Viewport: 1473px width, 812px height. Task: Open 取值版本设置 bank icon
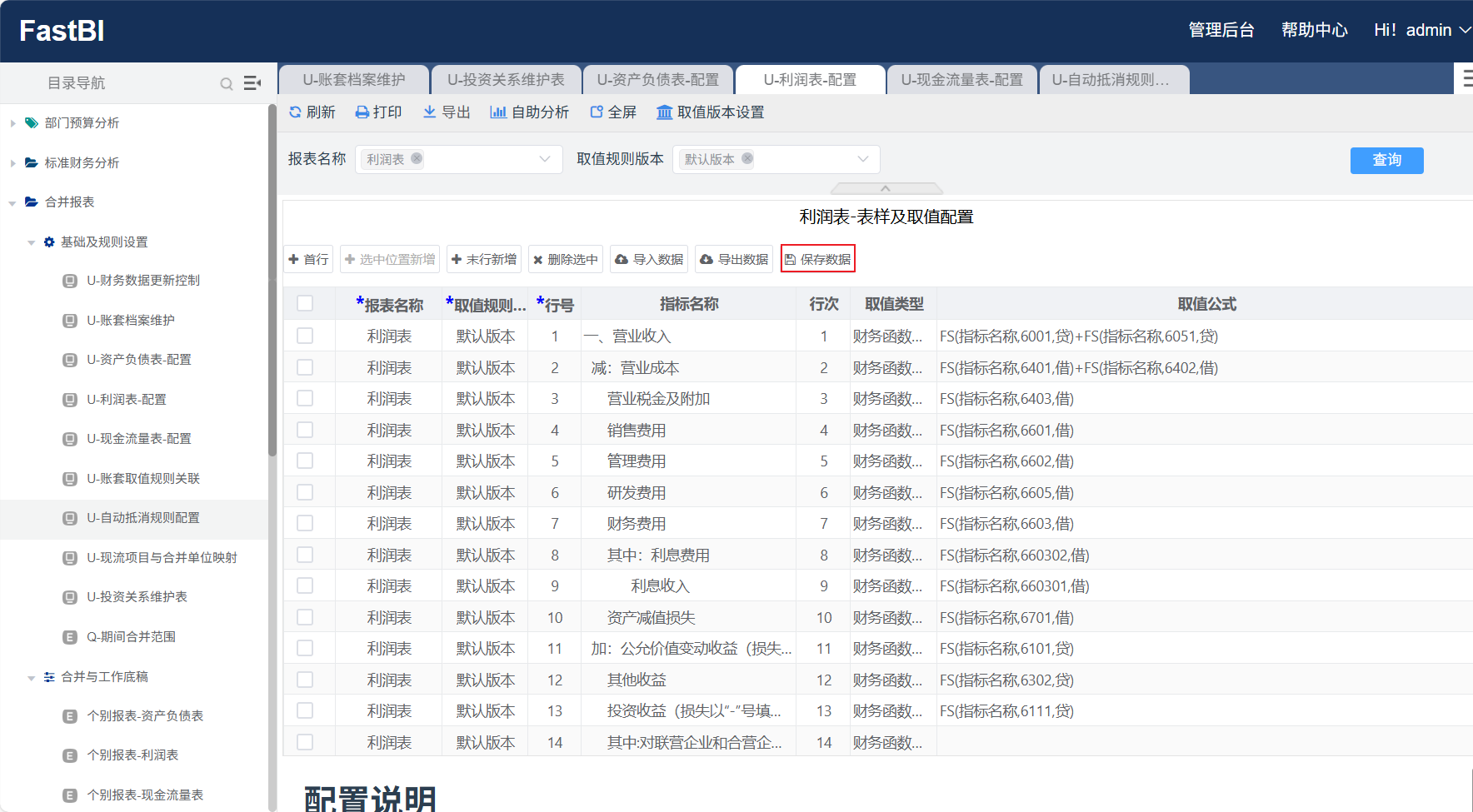tap(664, 112)
